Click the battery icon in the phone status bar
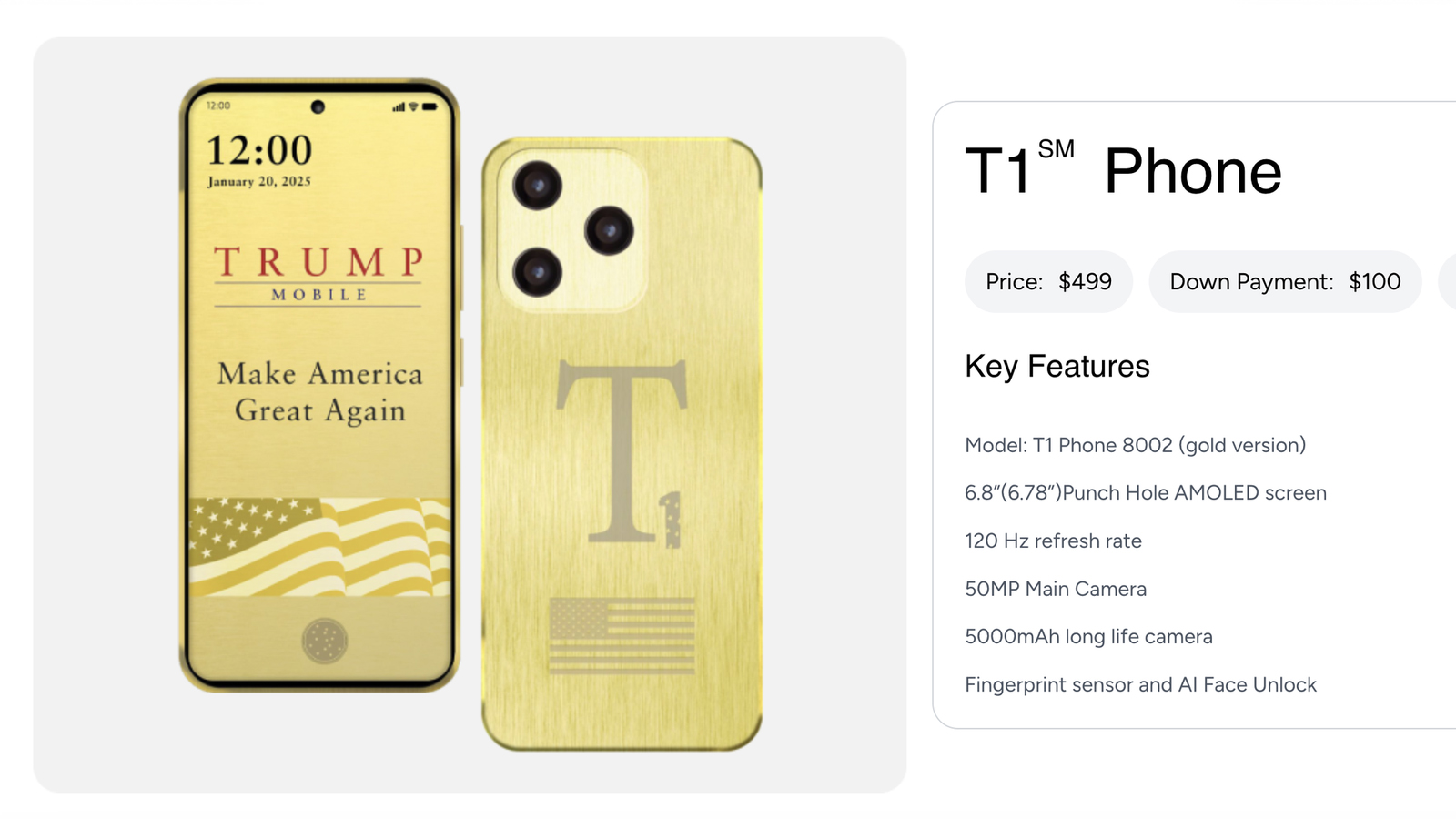The width and height of the screenshot is (1456, 819). click(x=430, y=106)
